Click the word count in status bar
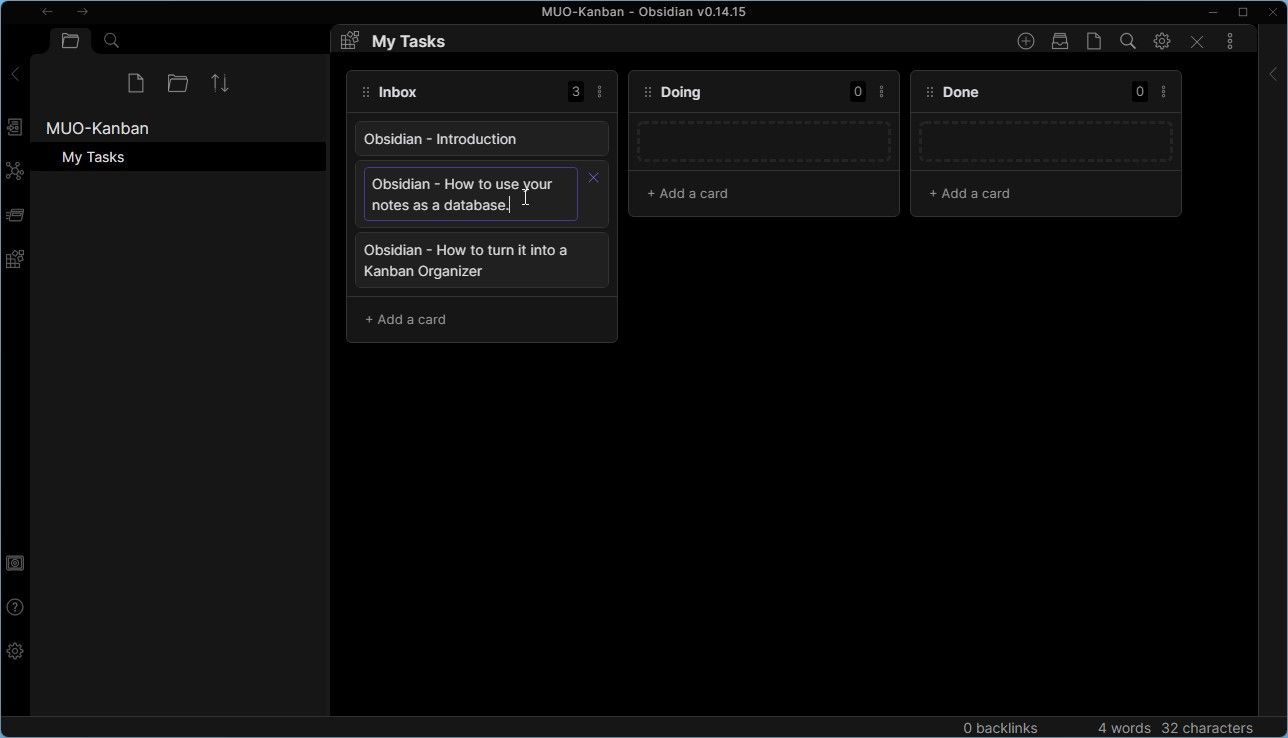 [x=1124, y=728]
